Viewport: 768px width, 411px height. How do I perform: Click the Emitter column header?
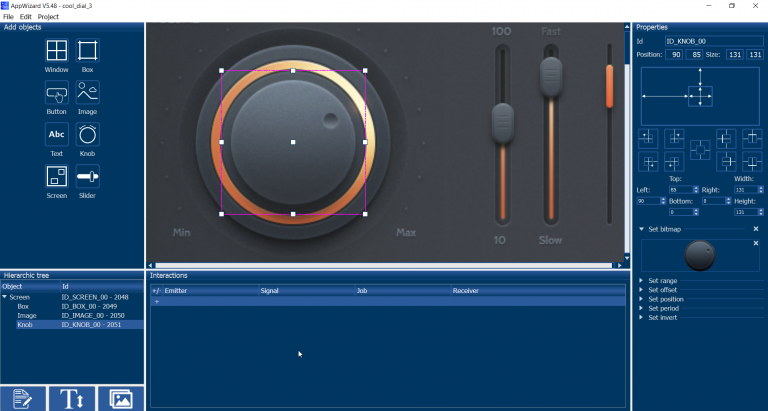[x=211, y=290]
